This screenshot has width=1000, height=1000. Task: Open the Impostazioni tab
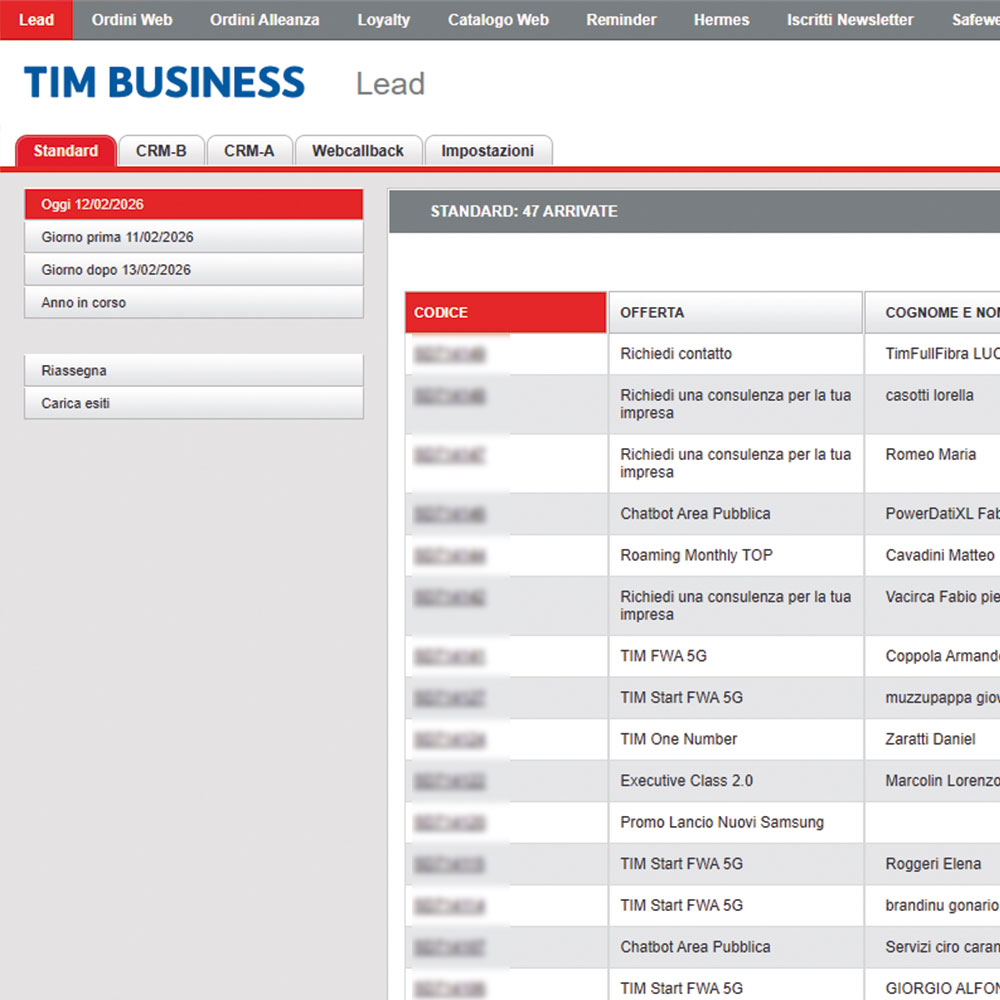pos(488,151)
